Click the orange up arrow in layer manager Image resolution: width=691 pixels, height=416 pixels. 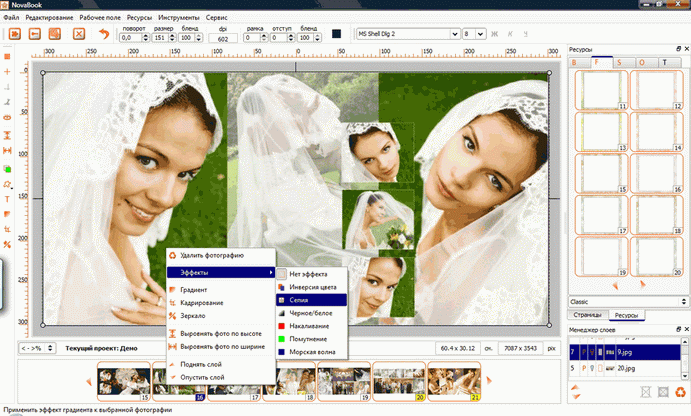point(575,387)
